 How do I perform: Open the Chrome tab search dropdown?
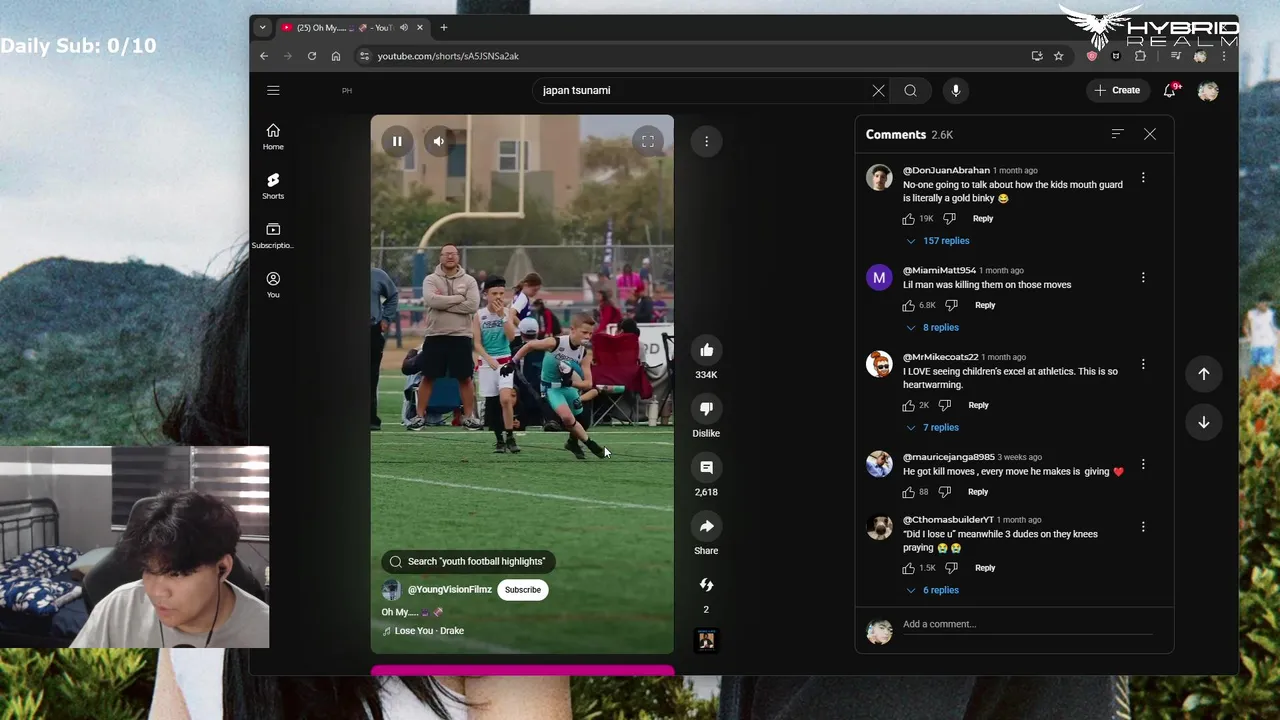click(262, 28)
